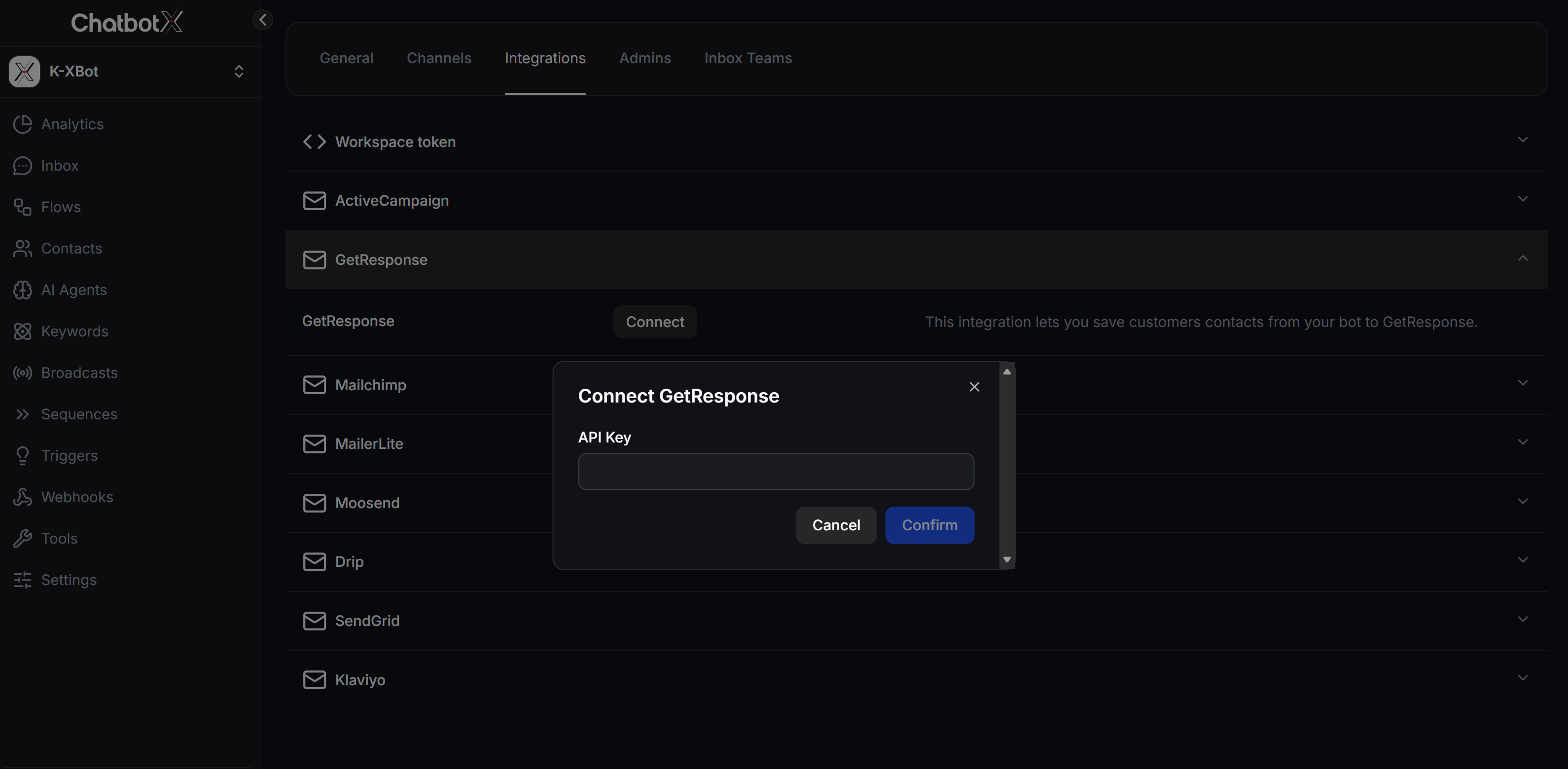The width and height of the screenshot is (1568, 769).
Task: Click the Workspace token code icon
Action: (x=314, y=141)
